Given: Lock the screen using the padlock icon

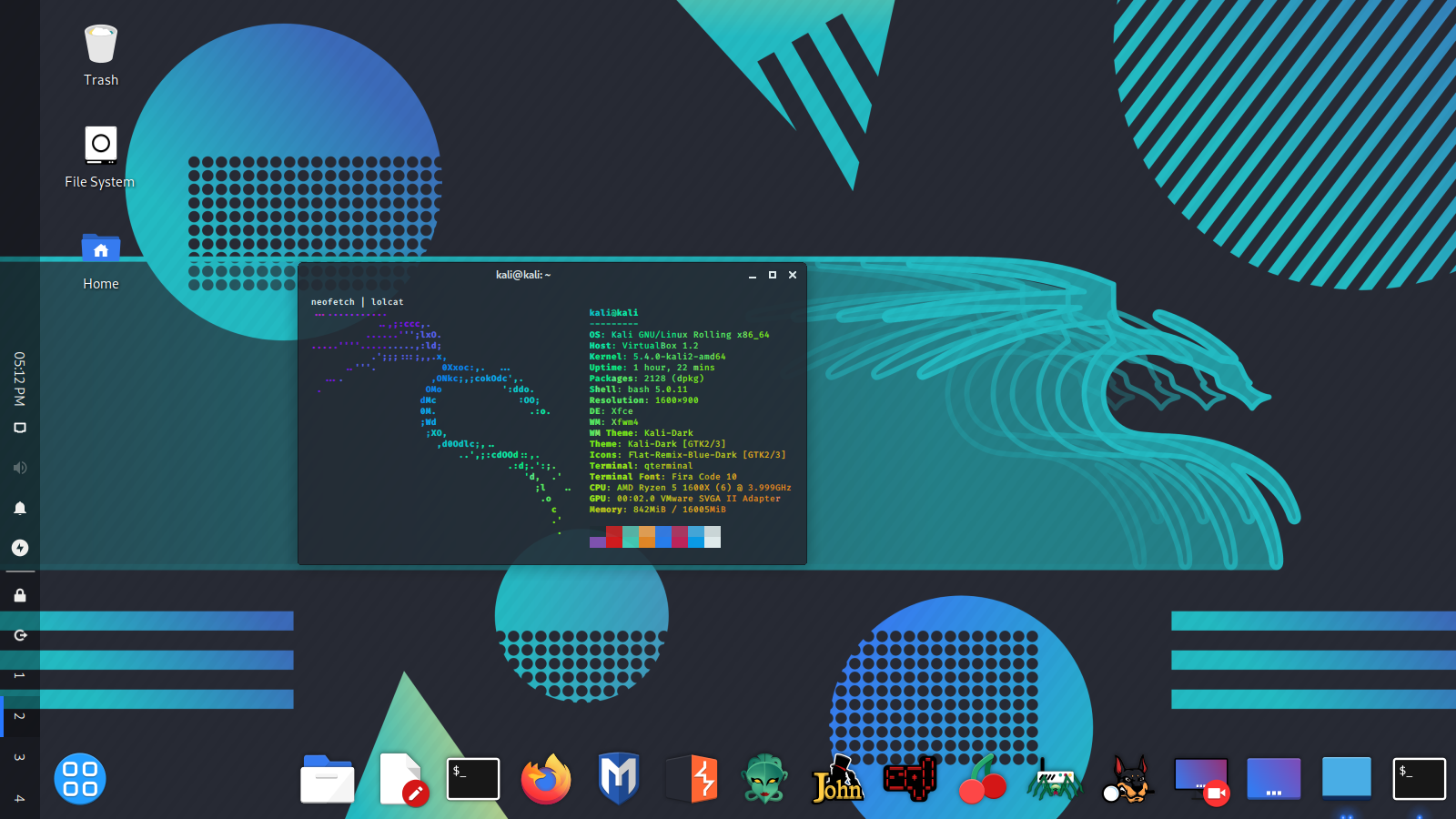Looking at the screenshot, I should tap(20, 593).
